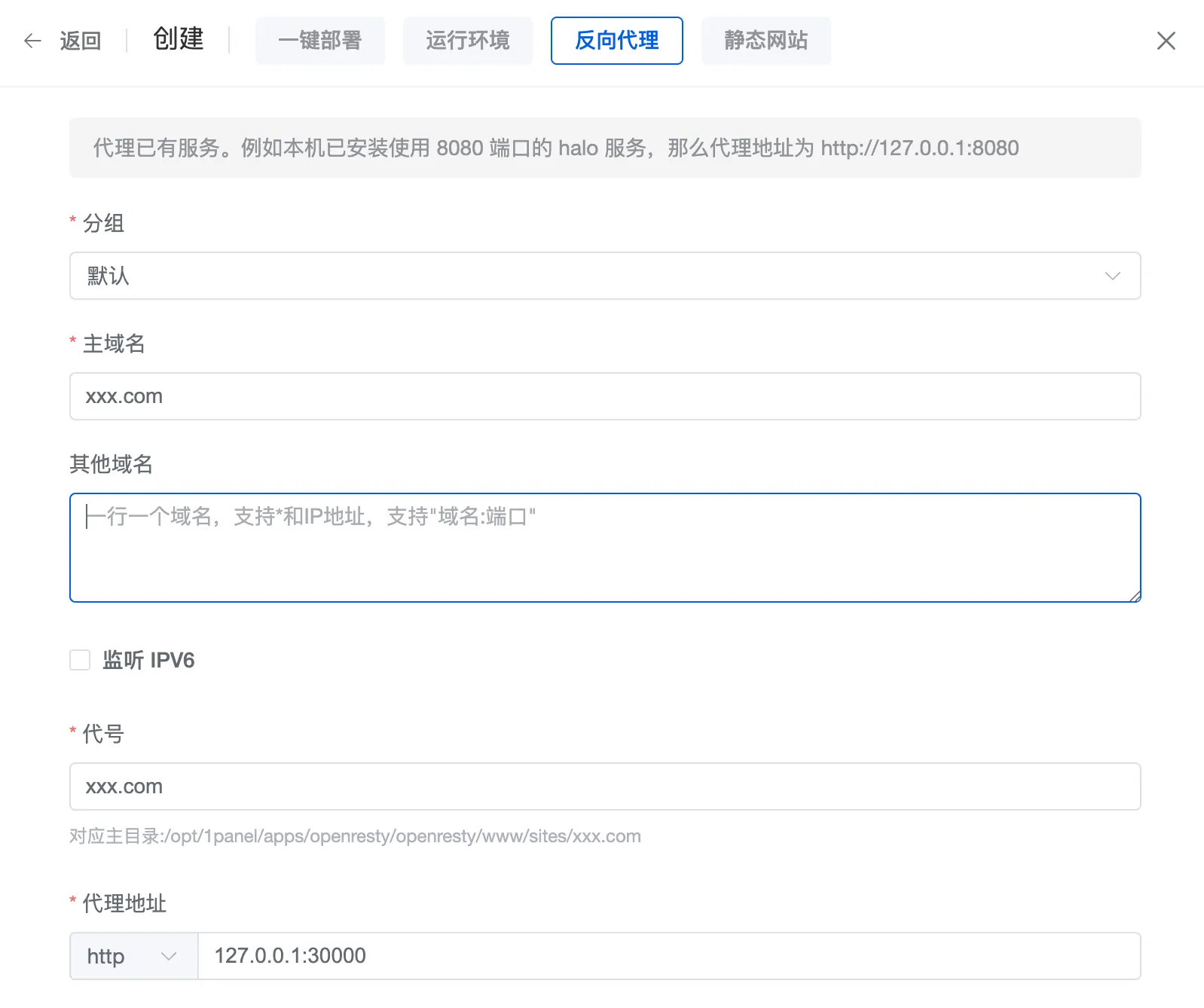The image size is (1204, 1008).
Task: Switch to the 一键部署 tab
Action: pyautogui.click(x=320, y=41)
